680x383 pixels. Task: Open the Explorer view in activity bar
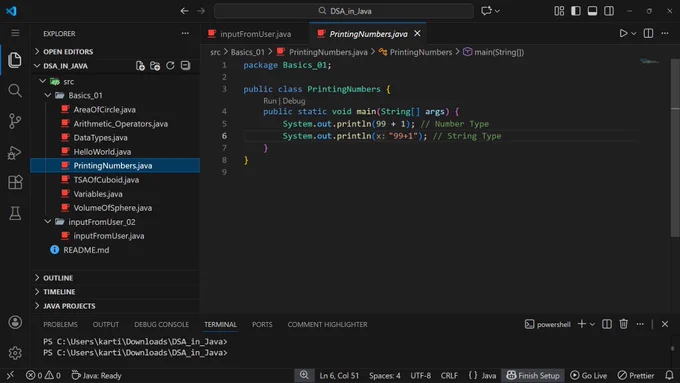tap(15, 60)
